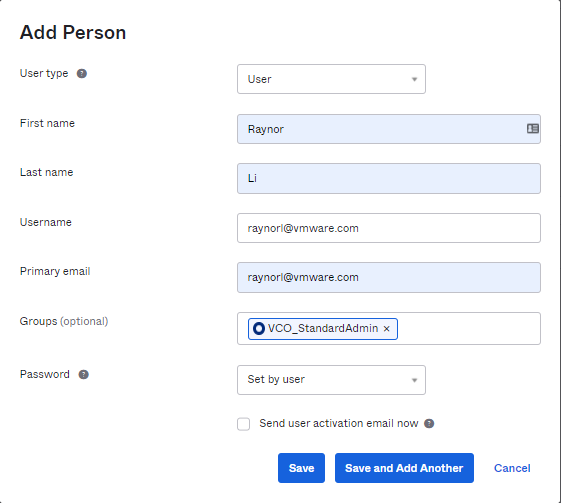Screen dimensions: 561x503
Task: Click the Send user activation email label
Action: pos(338,424)
